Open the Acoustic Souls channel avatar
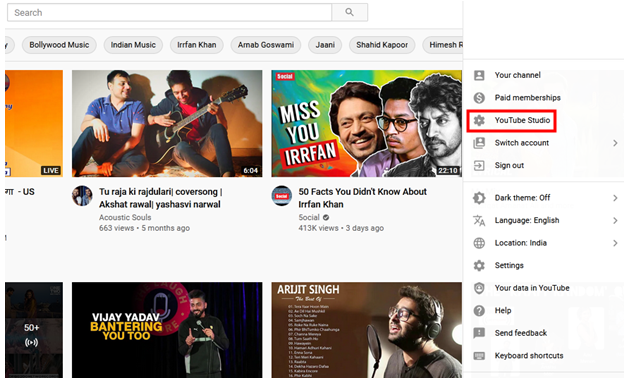 point(82,196)
